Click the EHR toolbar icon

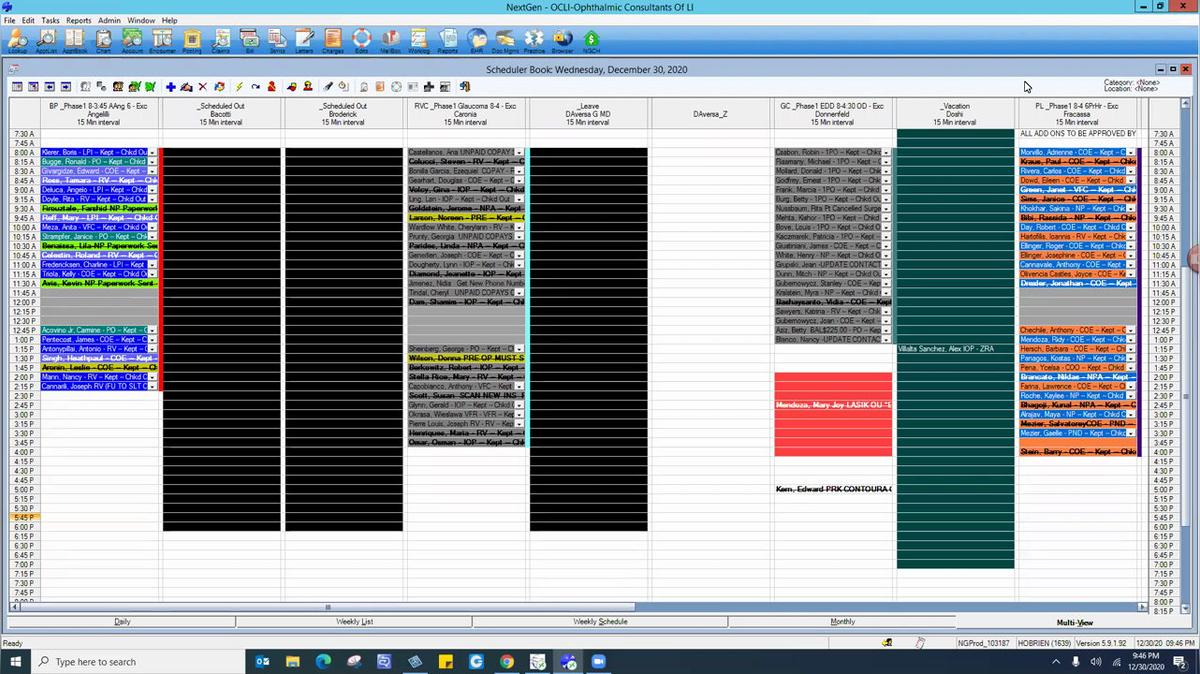click(477, 40)
